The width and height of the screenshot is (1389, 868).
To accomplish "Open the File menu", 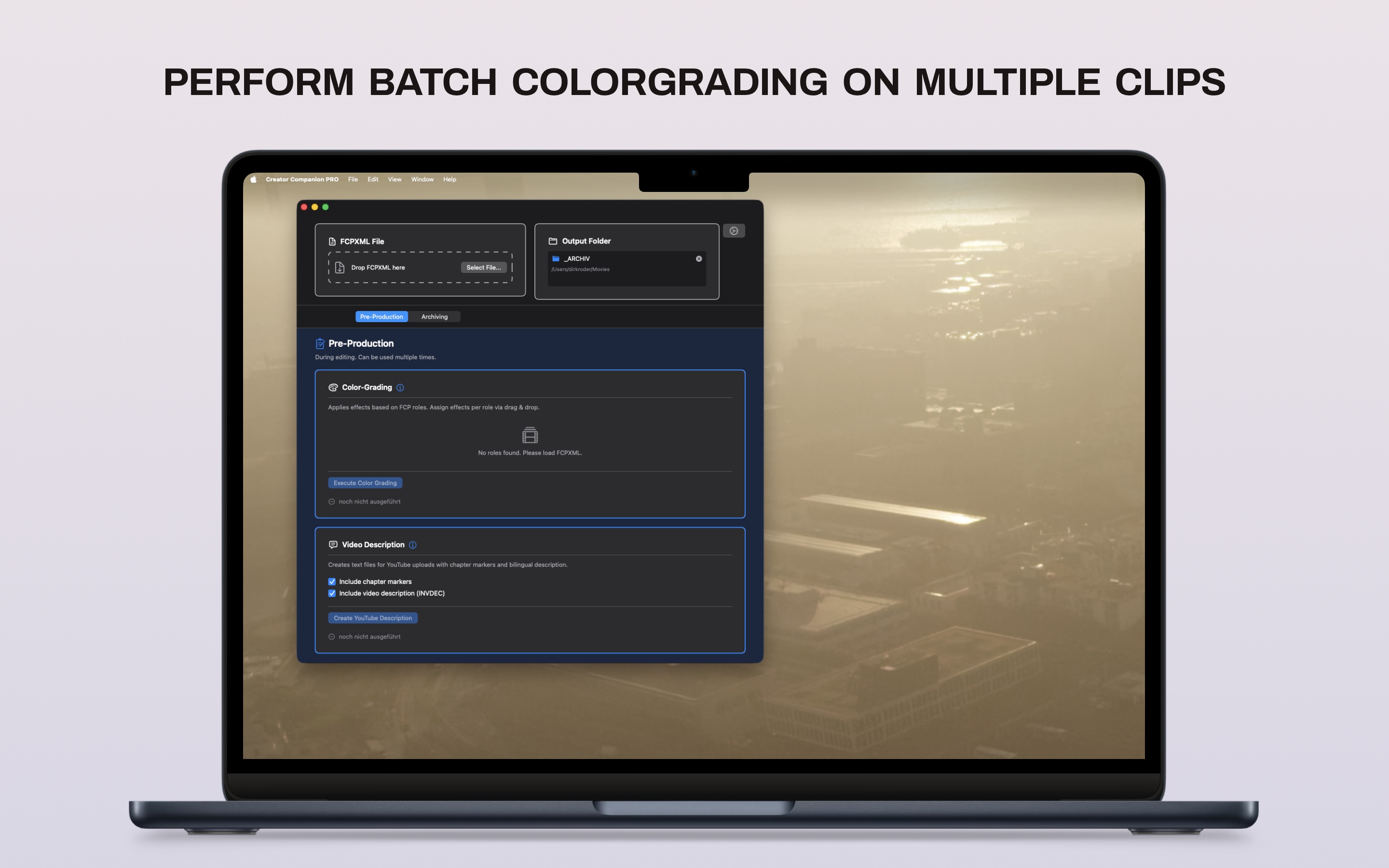I will [x=353, y=179].
